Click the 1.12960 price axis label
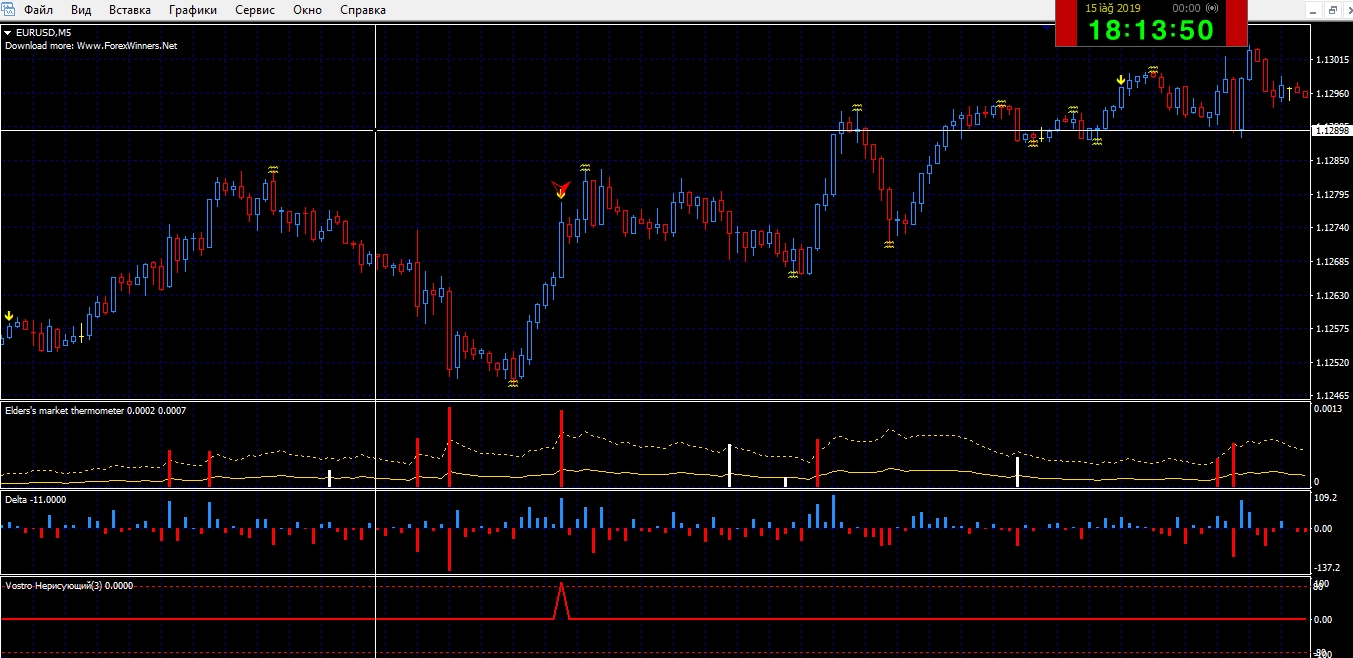1353x658 pixels. (1331, 94)
